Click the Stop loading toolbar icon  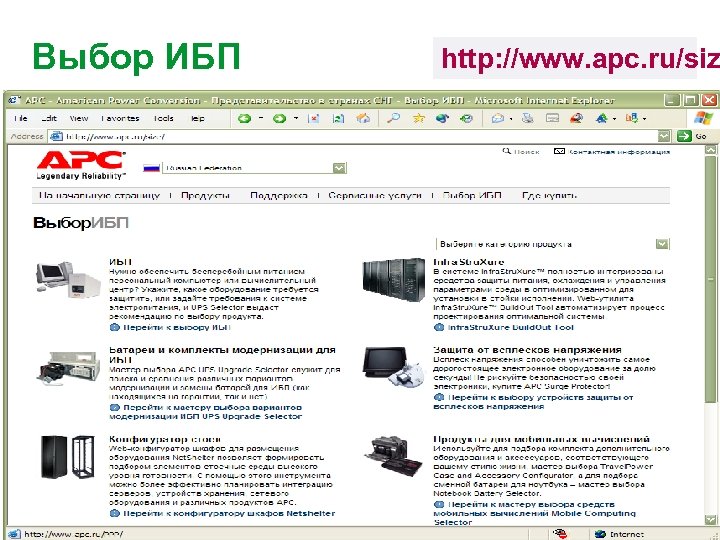pyautogui.click(x=314, y=118)
